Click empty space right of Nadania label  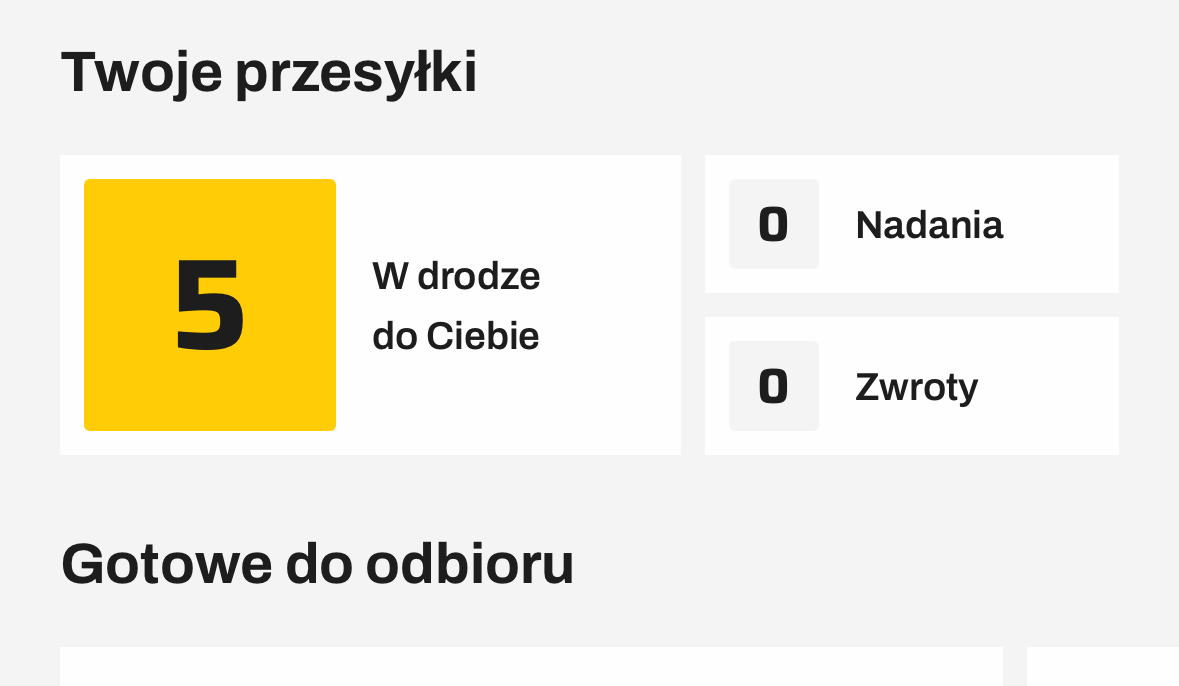tap(1060, 225)
